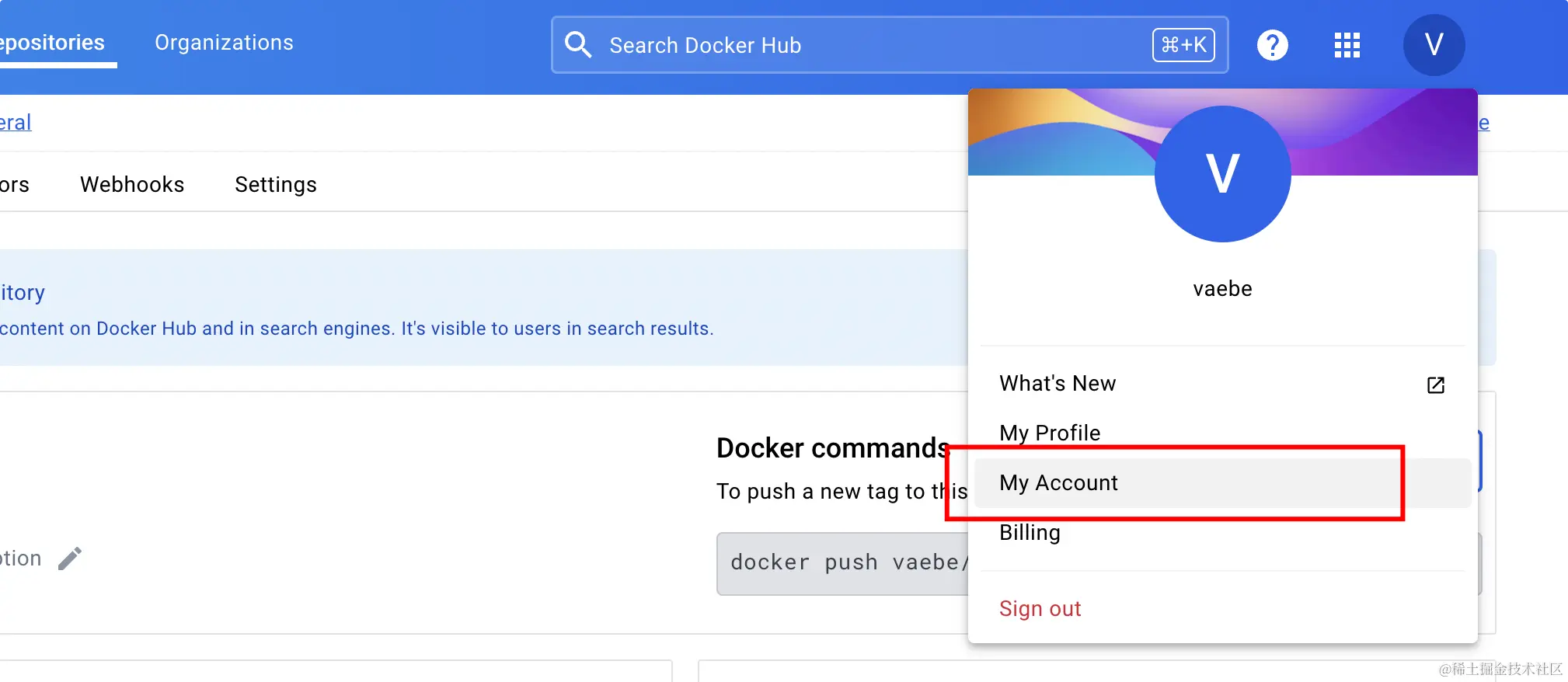Switch to the Settings tab
Viewport: 1568px width, 682px height.
(x=276, y=185)
